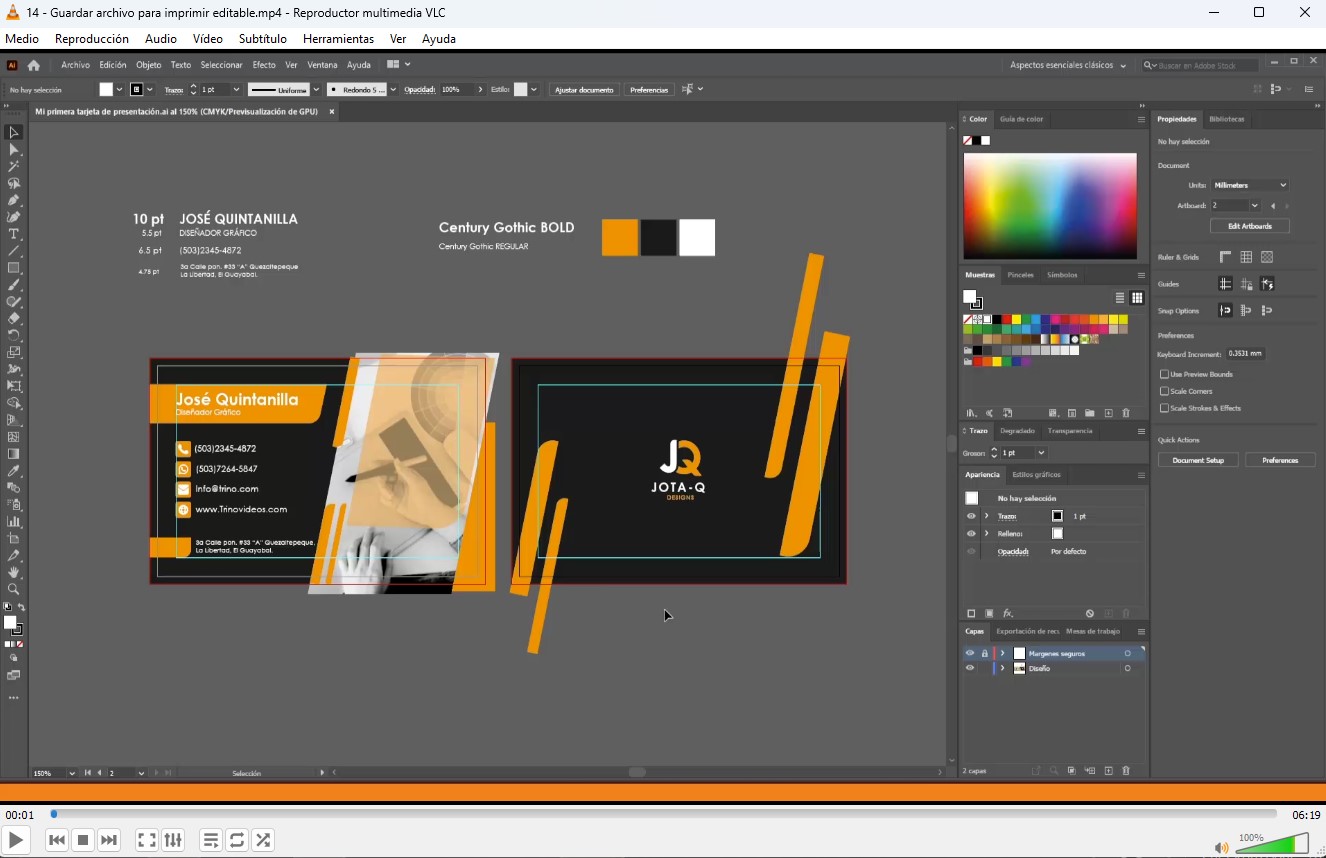Hide the Márgenes seguros layer
Image resolution: width=1326 pixels, height=858 pixels.
click(x=969, y=653)
